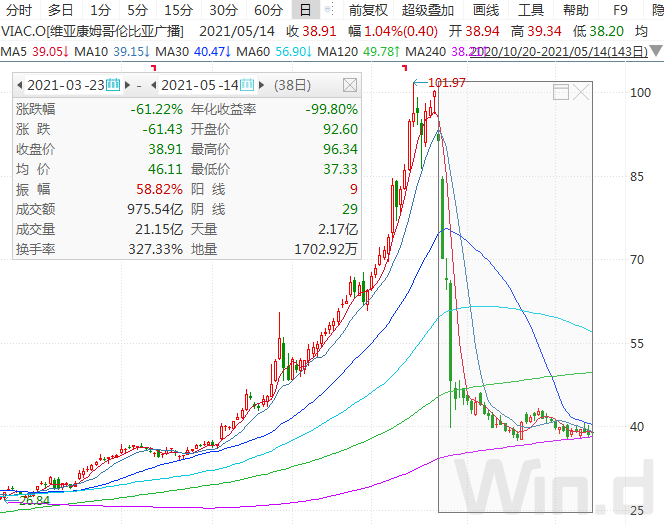Click the MA30 40.47 indicator label
The image size is (664, 525).
coord(193,51)
